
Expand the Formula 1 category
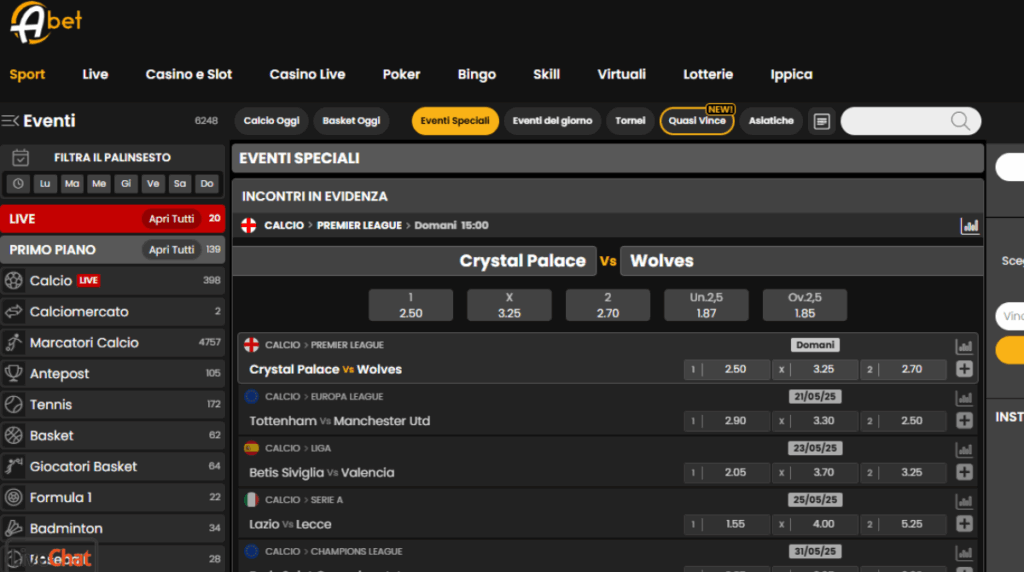(113, 498)
